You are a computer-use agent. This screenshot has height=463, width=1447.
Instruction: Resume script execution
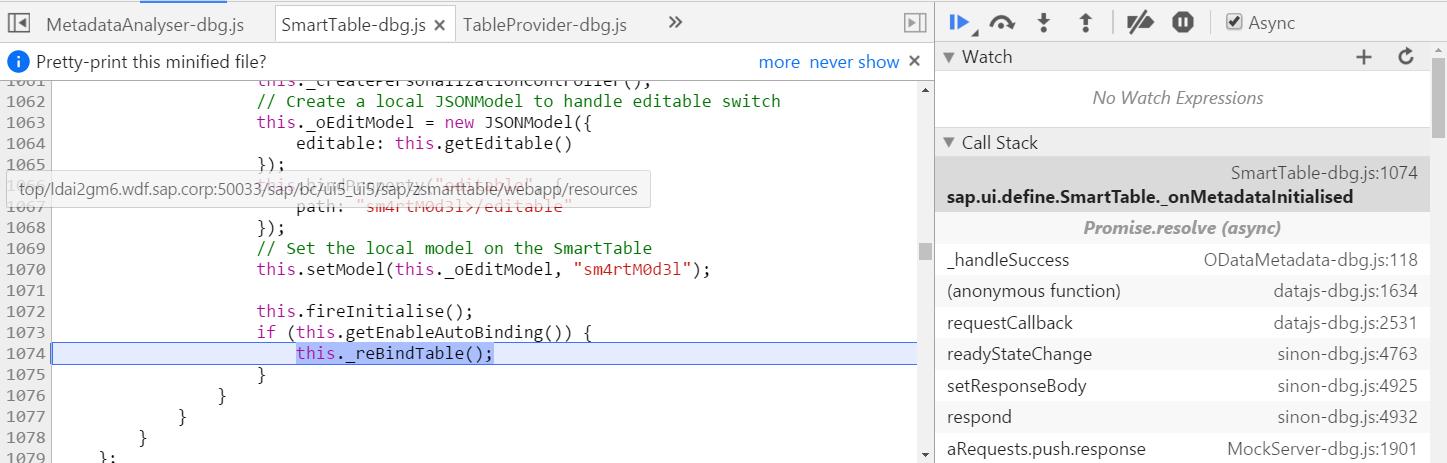(x=959, y=22)
